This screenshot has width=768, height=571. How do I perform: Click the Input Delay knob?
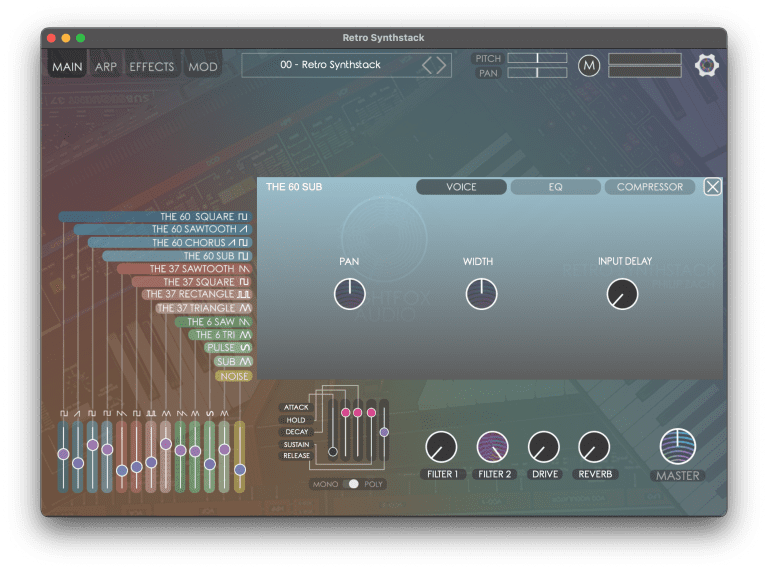(622, 294)
